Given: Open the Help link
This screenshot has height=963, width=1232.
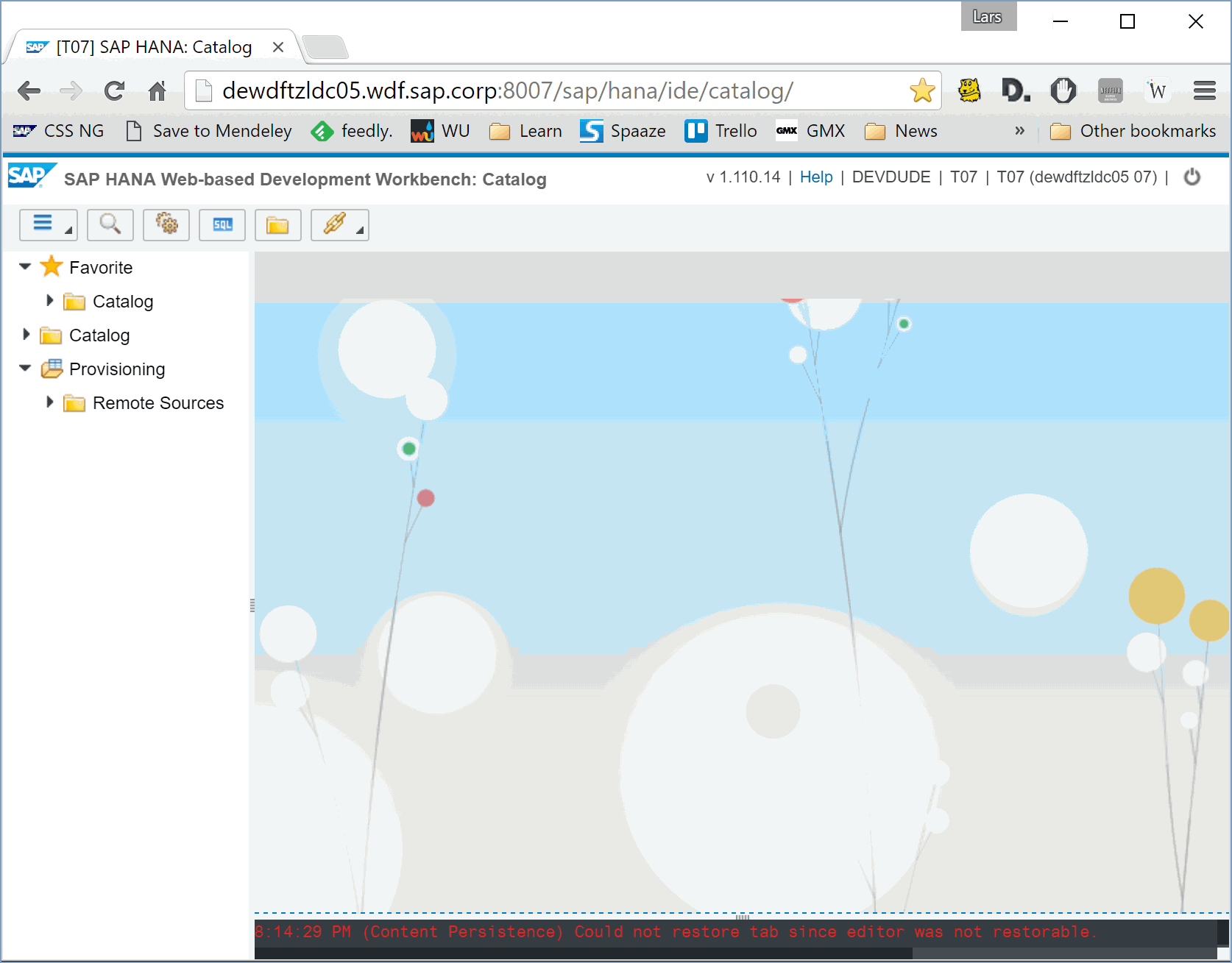Looking at the screenshot, I should tap(816, 177).
